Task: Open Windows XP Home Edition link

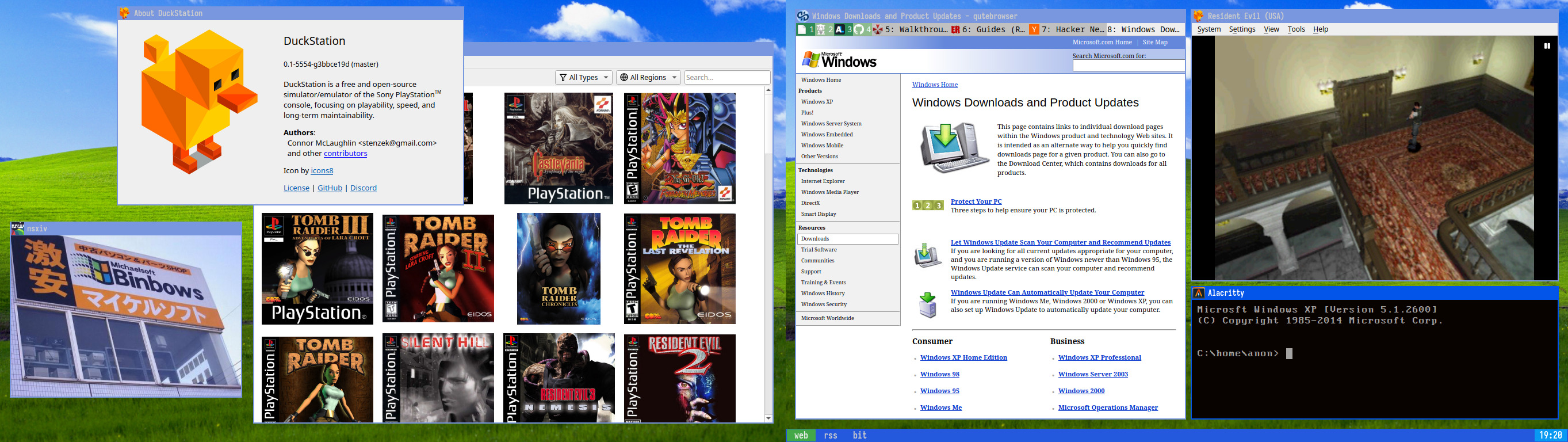Action: coord(963,357)
